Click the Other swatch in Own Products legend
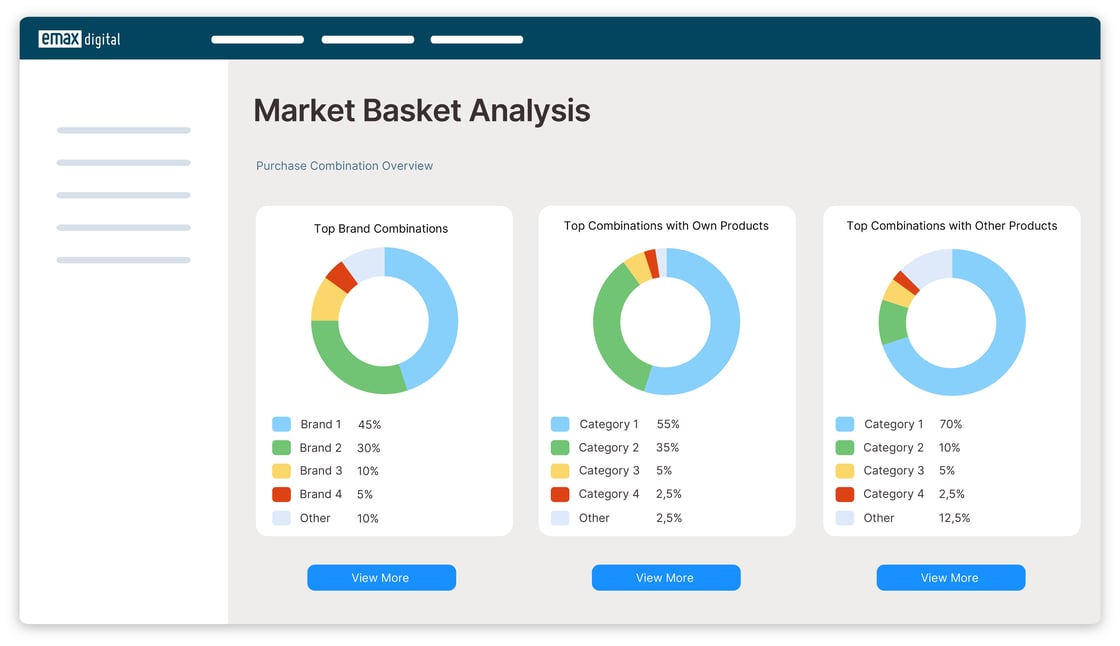The image size is (1120, 646). click(560, 518)
